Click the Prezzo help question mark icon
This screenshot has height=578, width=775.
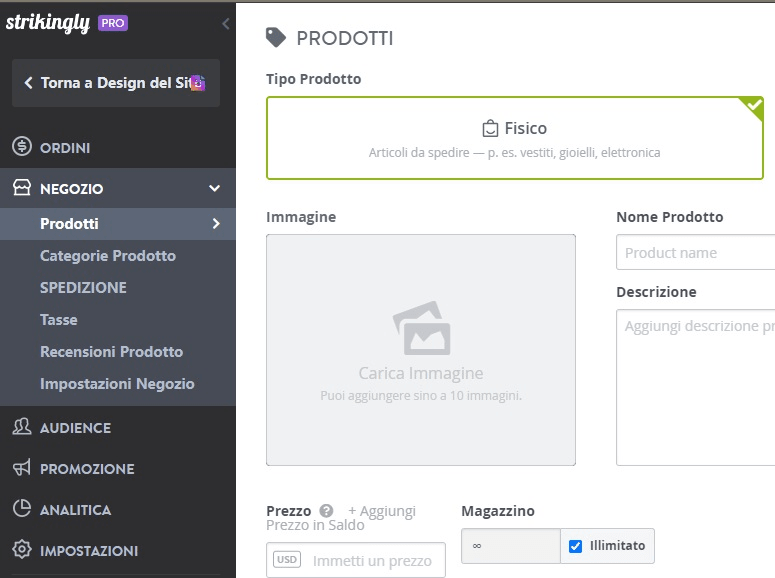point(326,511)
